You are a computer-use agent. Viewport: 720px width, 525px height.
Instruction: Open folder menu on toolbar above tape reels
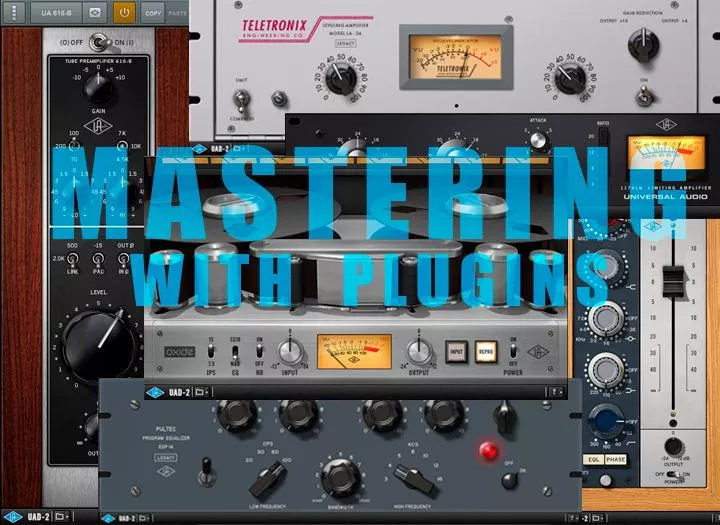coord(238,149)
